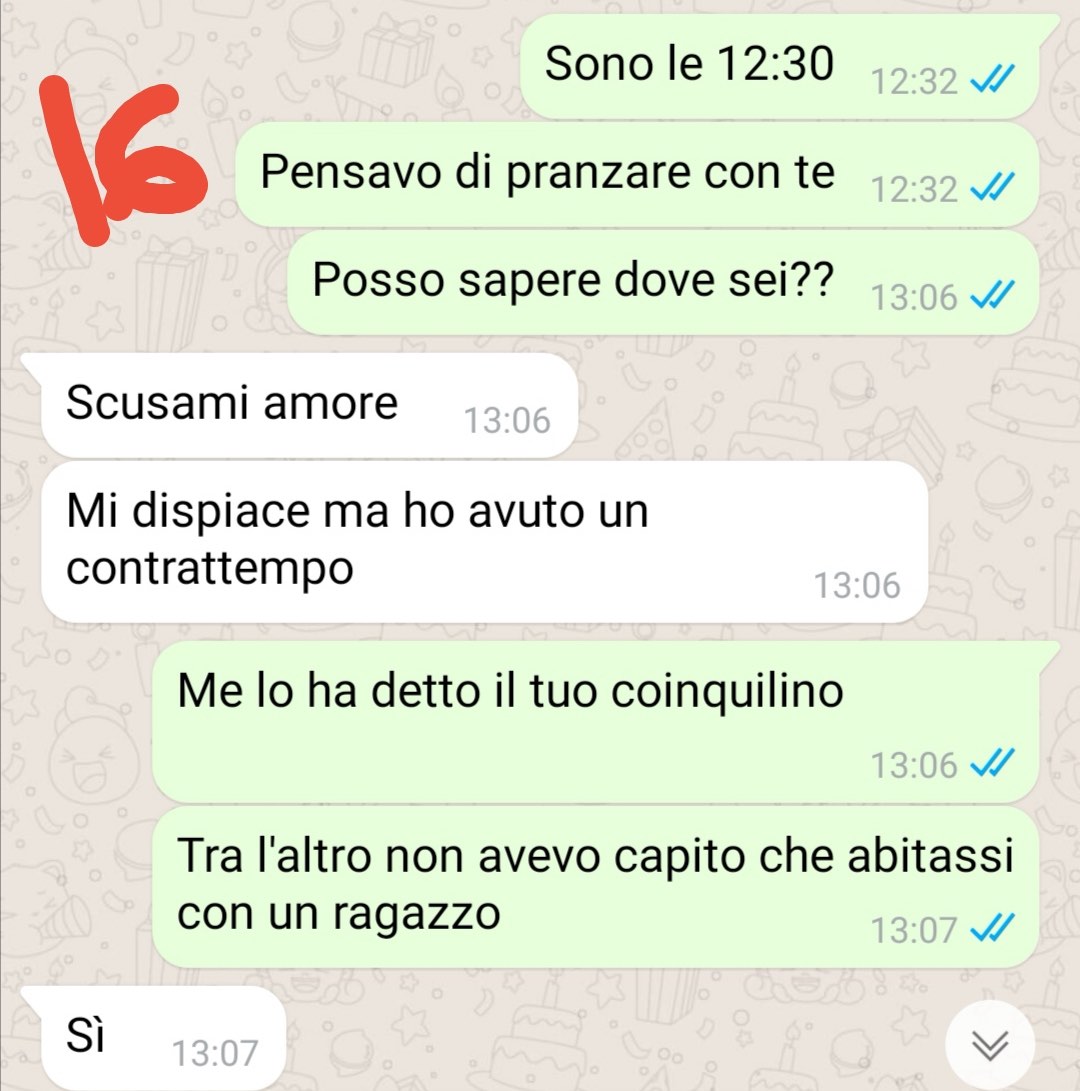Viewport: 1080px width, 1091px height.
Task: Tap the 13:06 timestamp on 'contrattempo' message
Action: click(x=857, y=585)
